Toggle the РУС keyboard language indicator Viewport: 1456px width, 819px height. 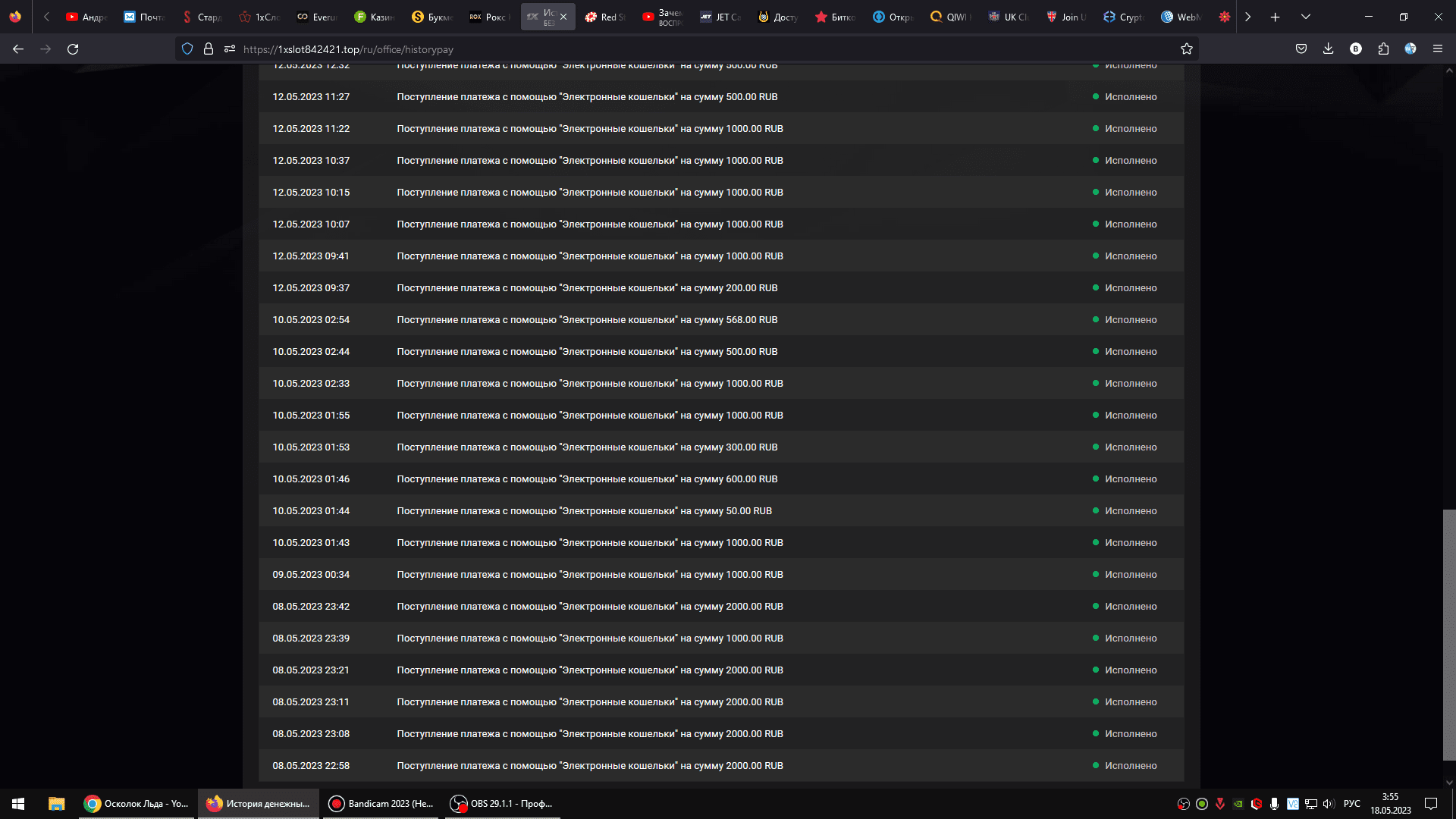click(1351, 804)
